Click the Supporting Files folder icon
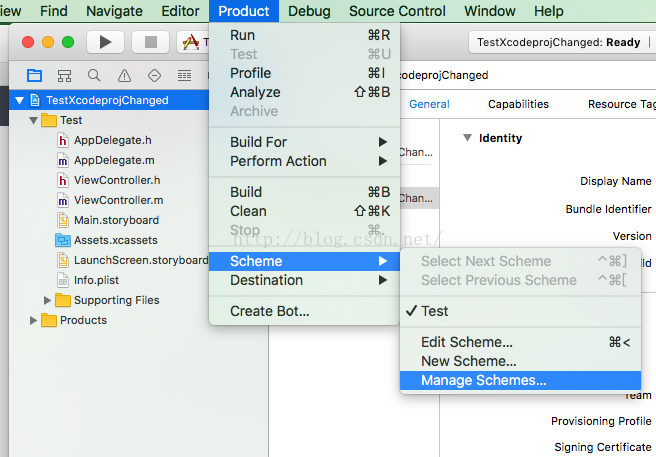This screenshot has height=457, width=656. pos(63,300)
